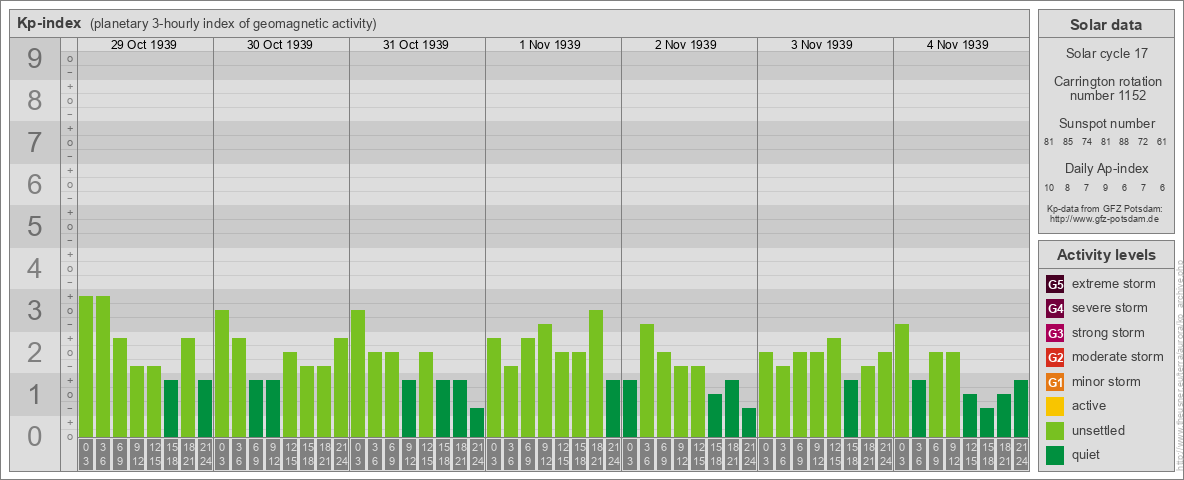The height and width of the screenshot is (480, 1184).
Task: Click the 'Solar cycle 17' text
Action: pyautogui.click(x=1106, y=54)
